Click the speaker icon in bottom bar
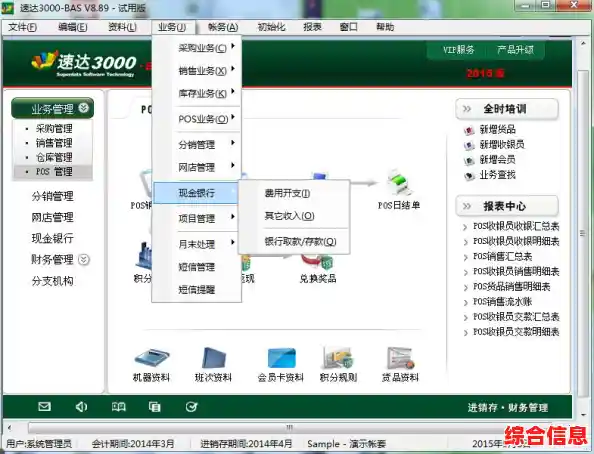The image size is (594, 454). (81, 407)
